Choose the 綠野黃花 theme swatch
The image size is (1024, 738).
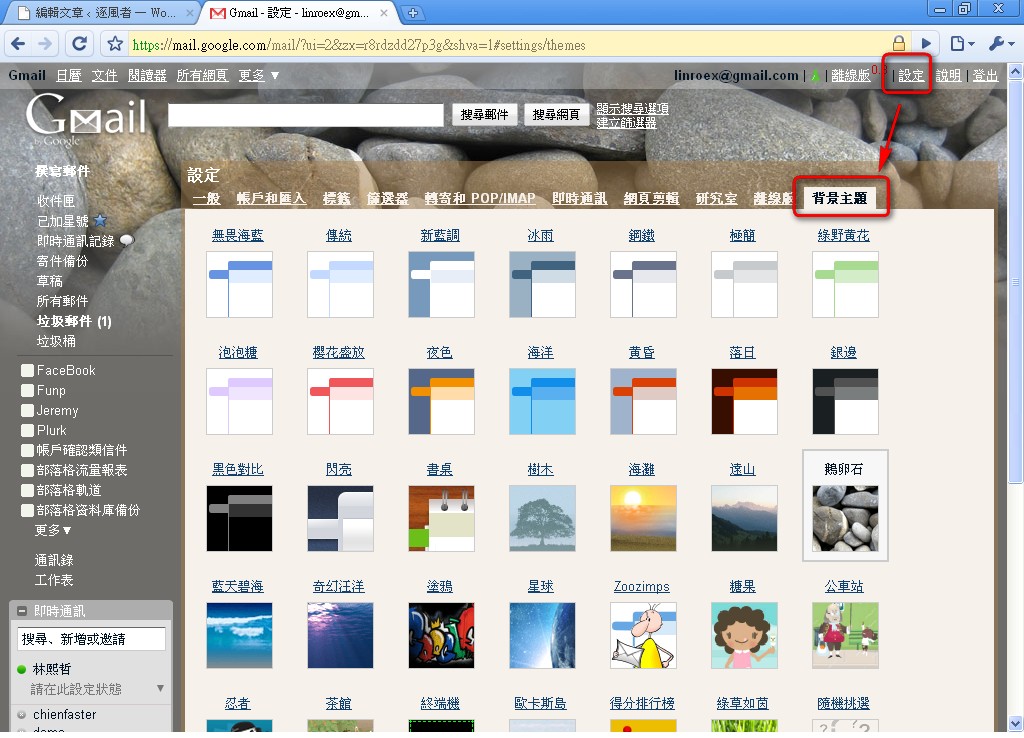coord(845,284)
